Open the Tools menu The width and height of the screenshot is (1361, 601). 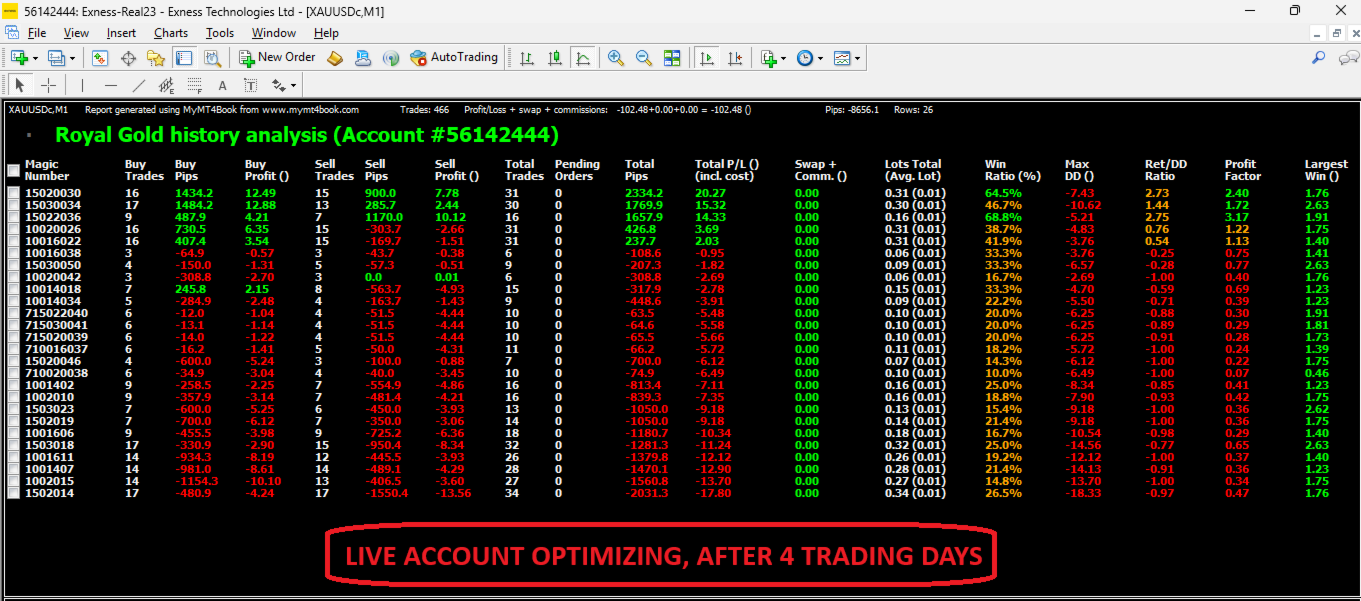coord(220,33)
